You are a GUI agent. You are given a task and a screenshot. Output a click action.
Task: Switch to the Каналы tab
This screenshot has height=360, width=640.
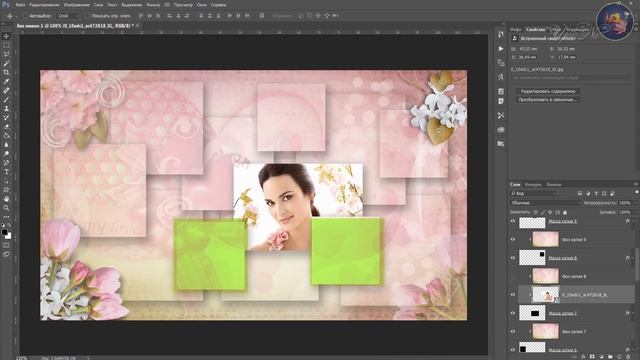pos(554,184)
